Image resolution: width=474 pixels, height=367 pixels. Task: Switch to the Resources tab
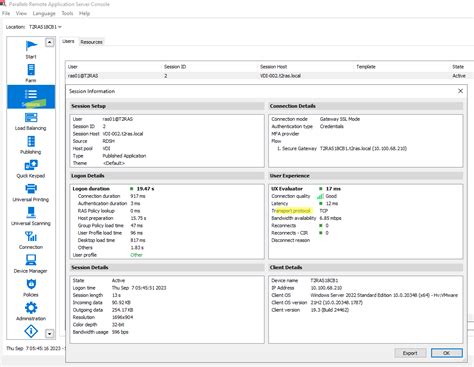coord(91,42)
